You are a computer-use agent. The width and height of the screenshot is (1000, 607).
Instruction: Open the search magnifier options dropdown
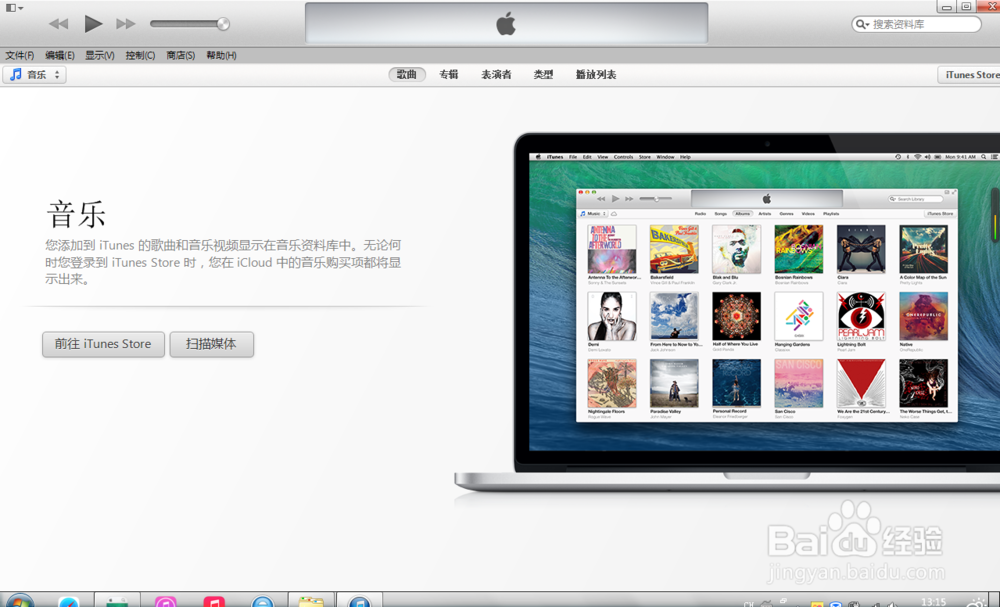[x=863, y=24]
